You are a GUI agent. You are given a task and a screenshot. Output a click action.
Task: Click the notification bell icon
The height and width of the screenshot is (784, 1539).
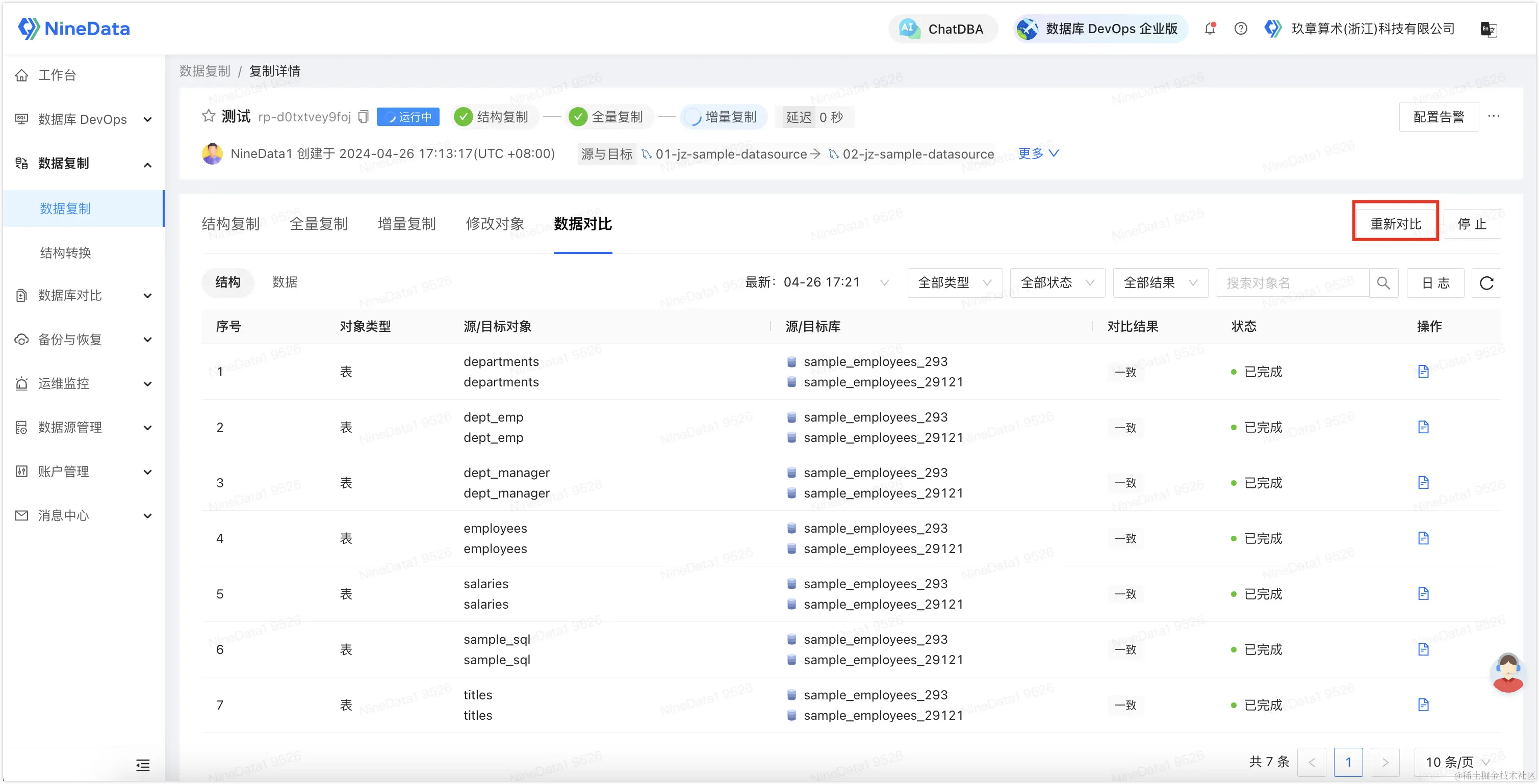(1210, 29)
